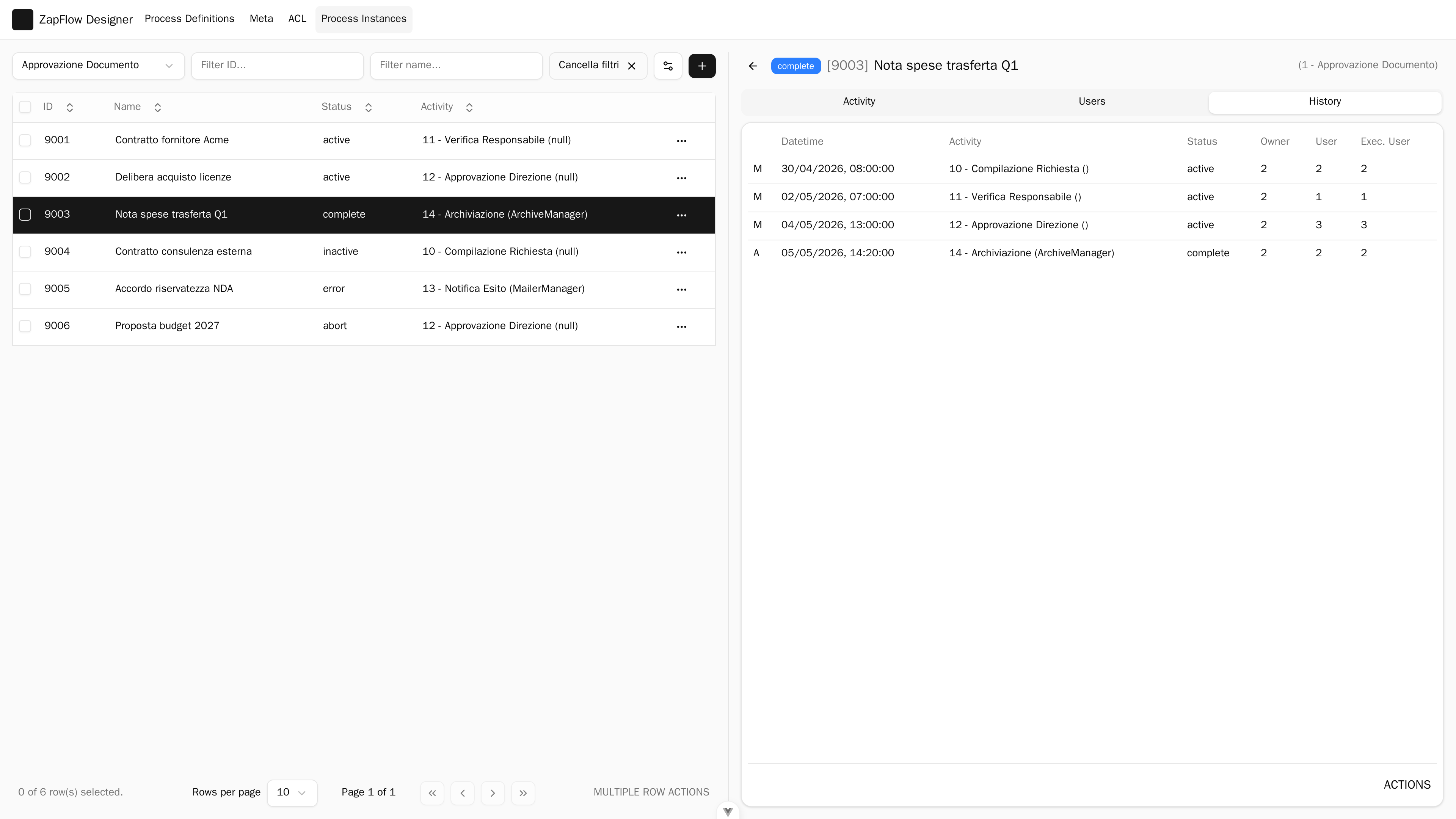Go to previous page of table
The width and height of the screenshot is (1456, 819).
462,793
